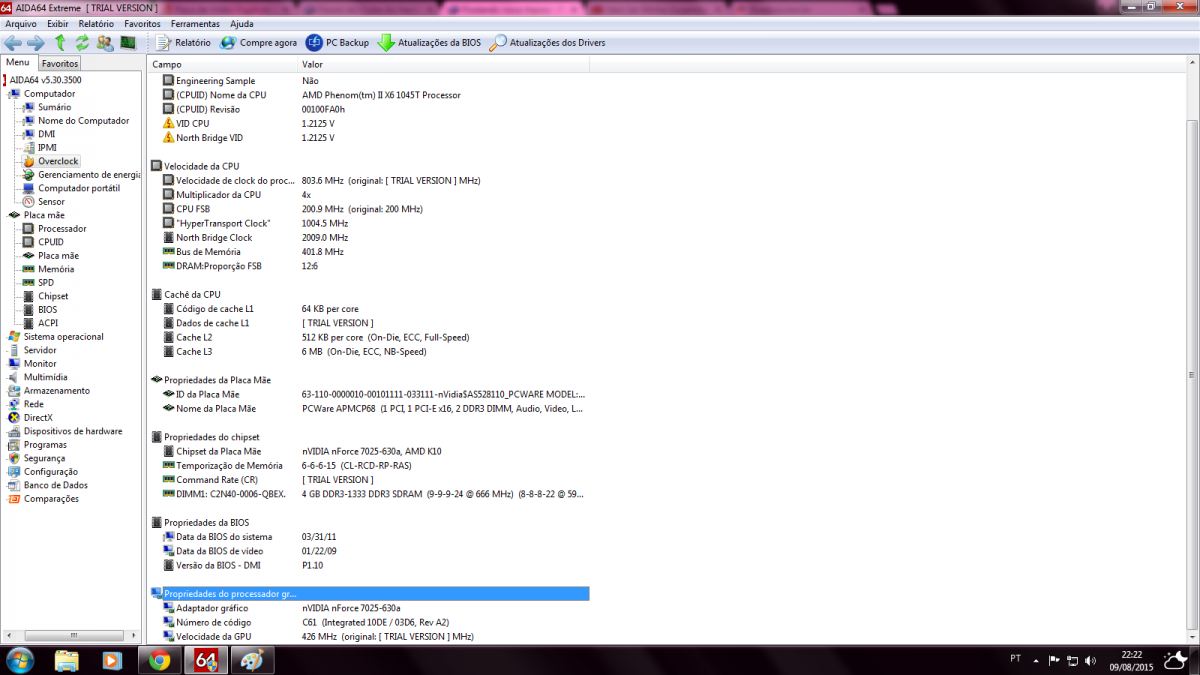The height and width of the screenshot is (675, 1200).
Task: Click the volume icon in the system tray
Action: click(x=1091, y=660)
